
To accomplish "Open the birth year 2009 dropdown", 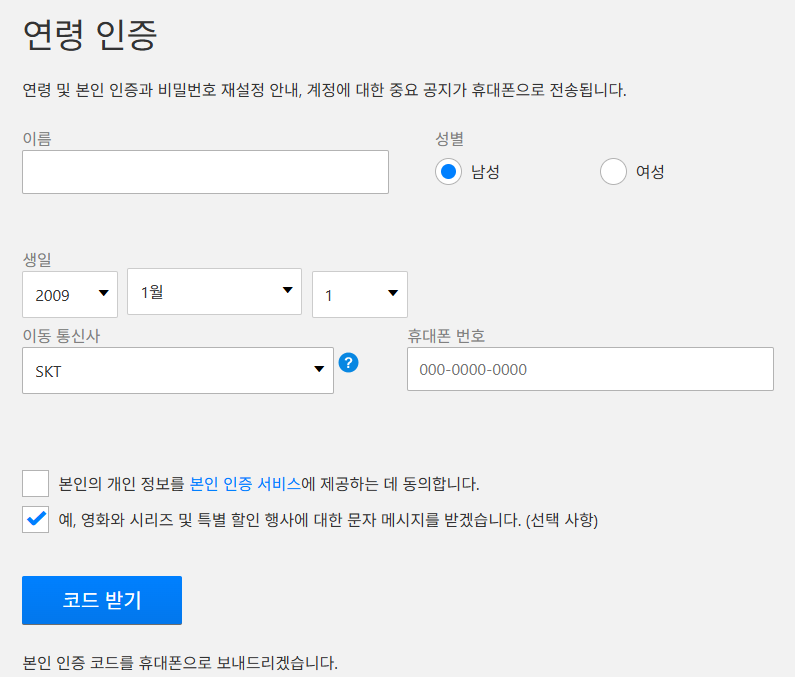I will (70, 295).
